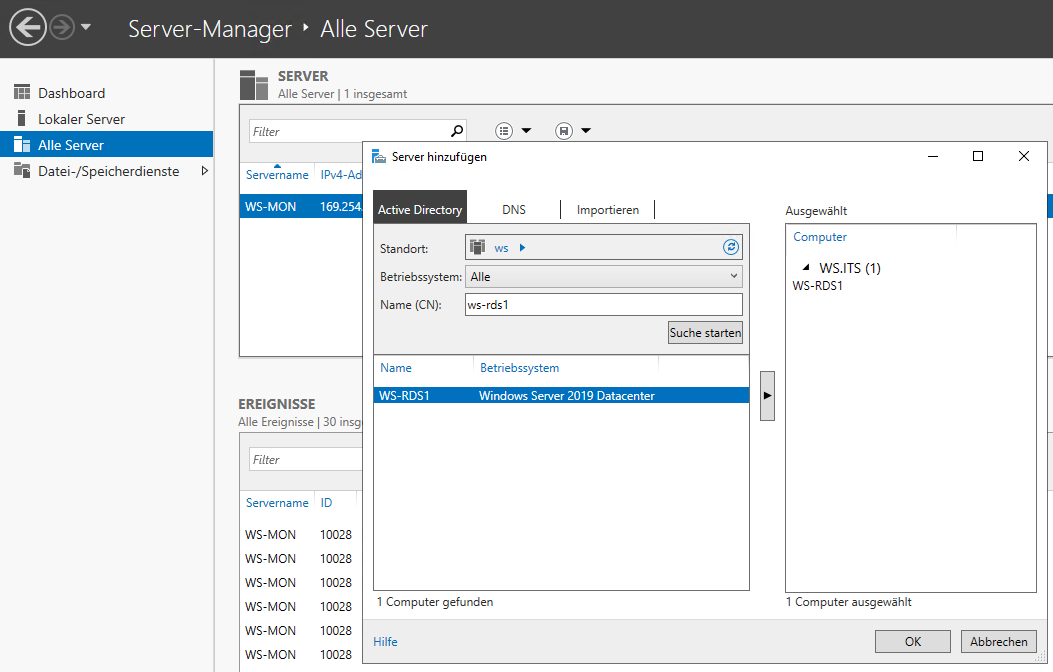Open the navigation history dropdown arrow

85,28
